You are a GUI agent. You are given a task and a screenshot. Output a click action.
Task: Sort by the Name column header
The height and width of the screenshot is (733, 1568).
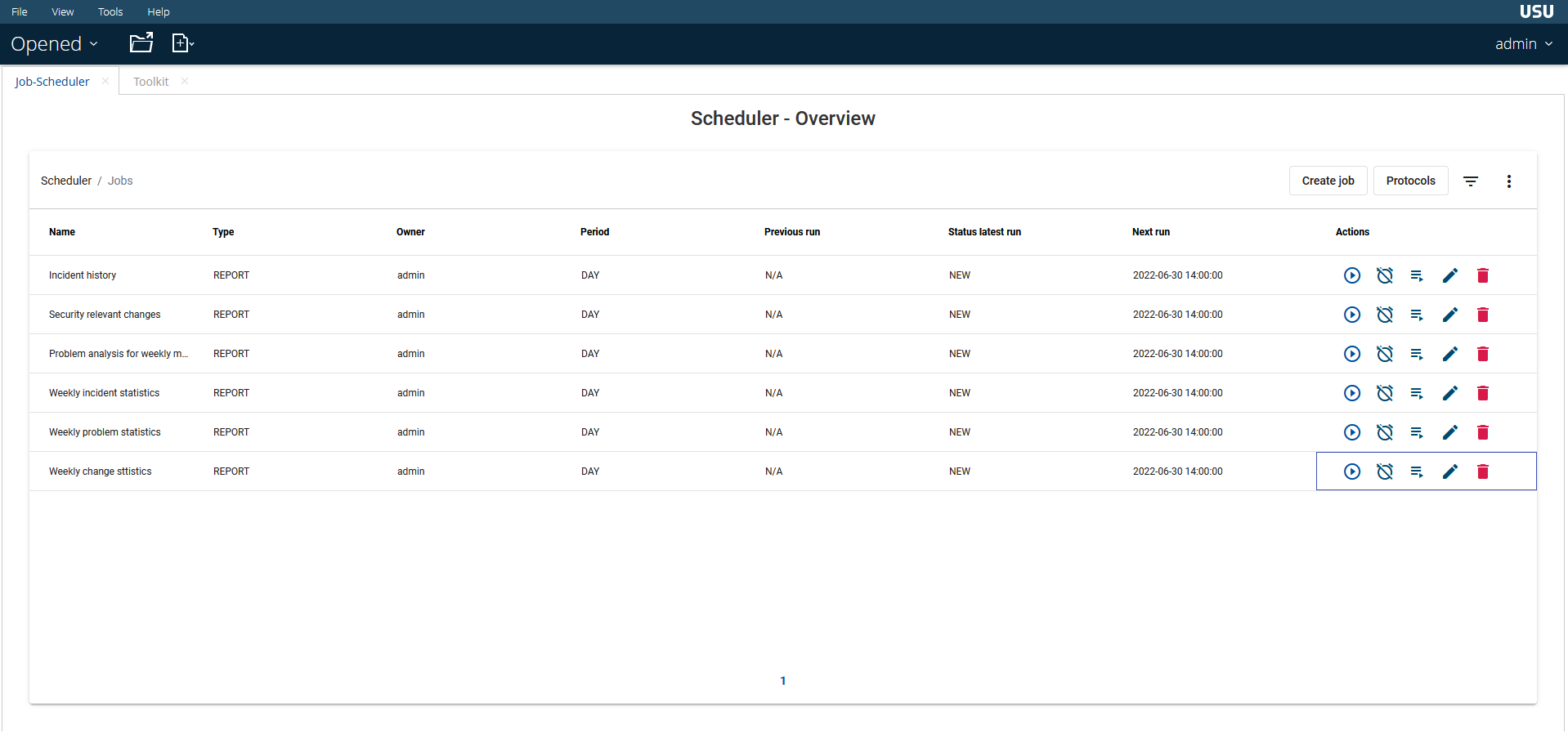point(62,232)
